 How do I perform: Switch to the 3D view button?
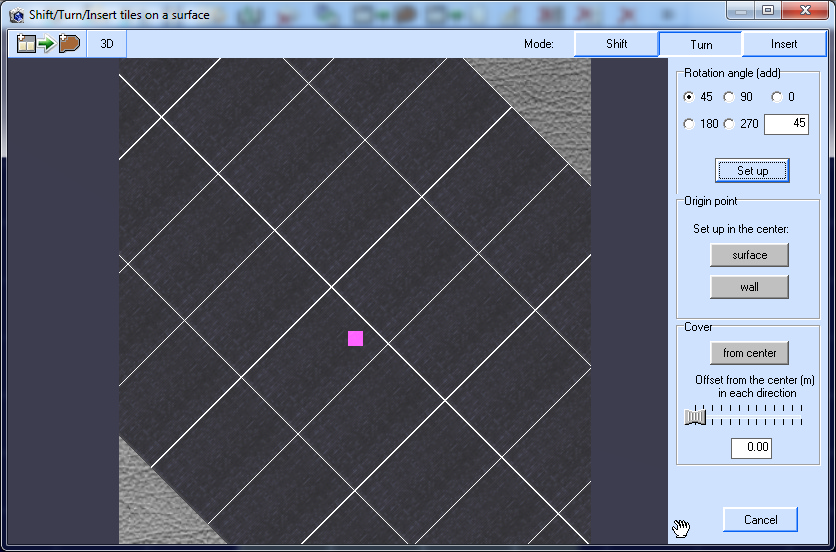pyautogui.click(x=107, y=44)
